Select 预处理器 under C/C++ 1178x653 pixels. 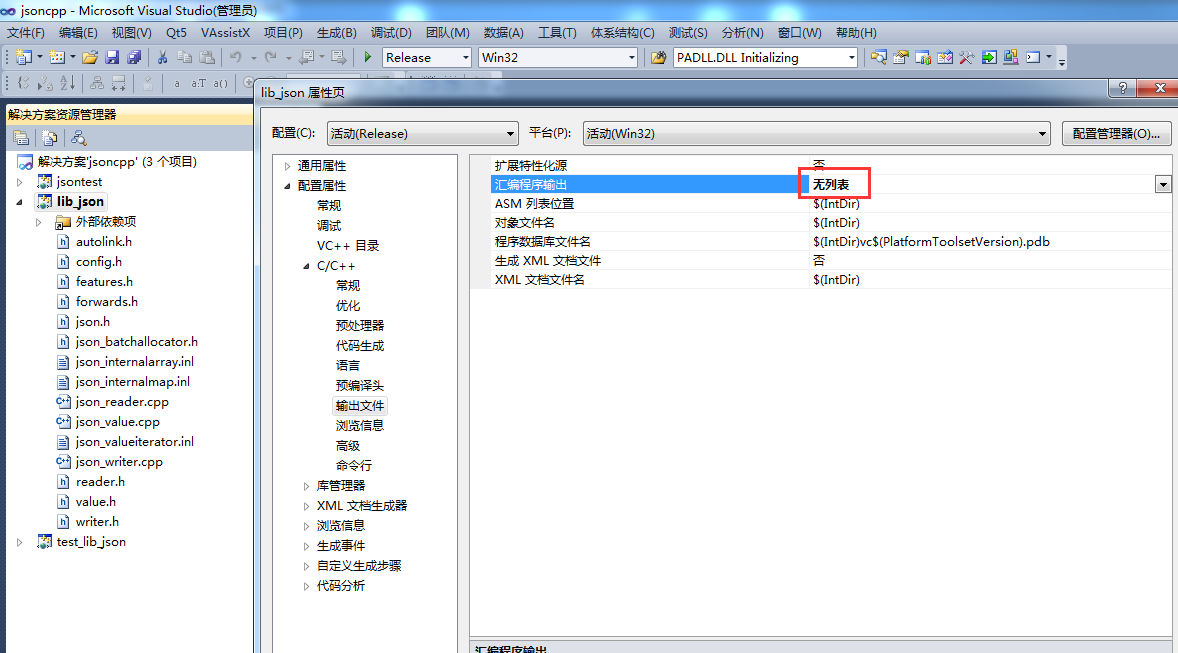point(360,325)
